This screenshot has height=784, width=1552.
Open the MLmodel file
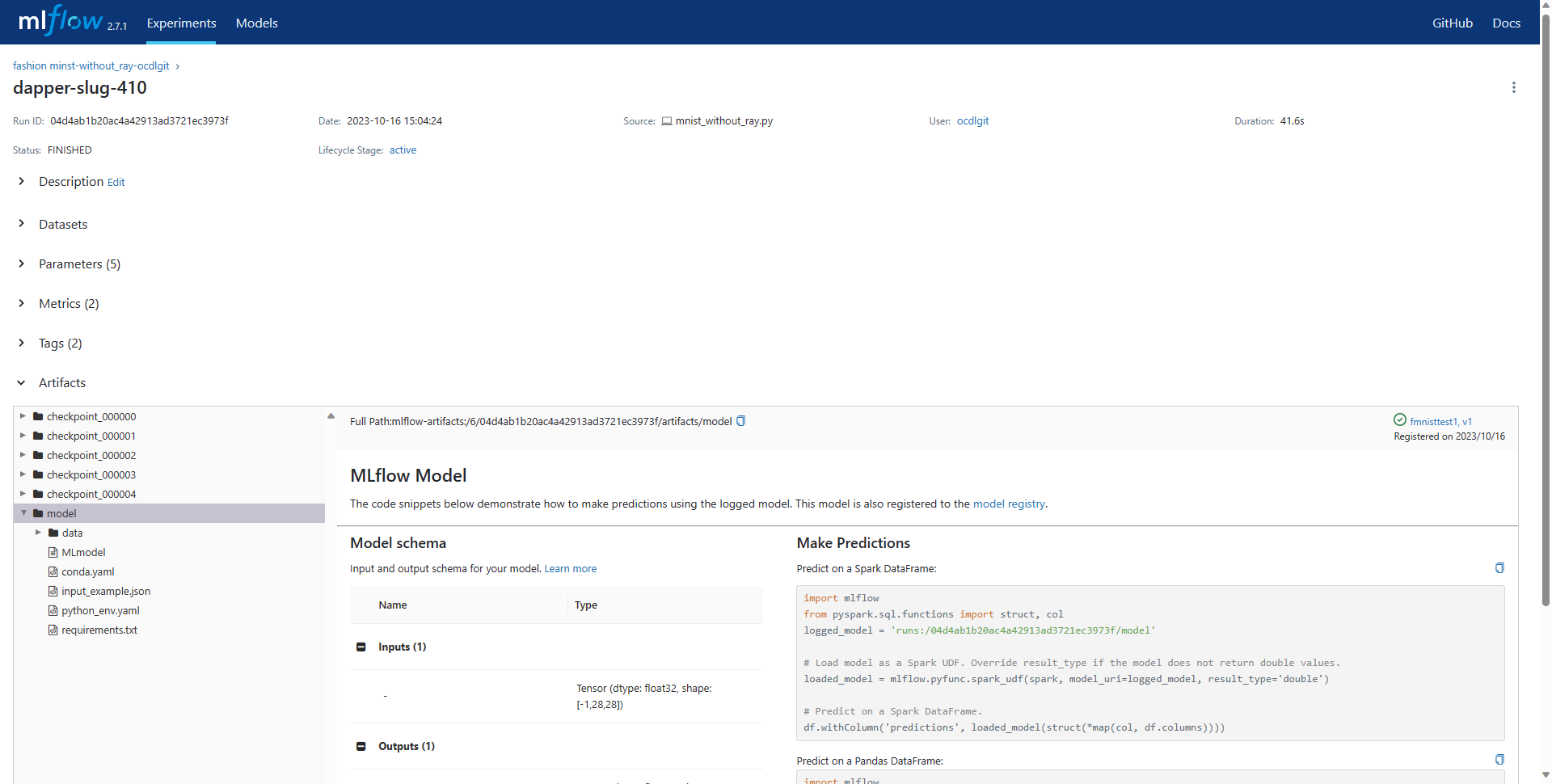tap(83, 553)
